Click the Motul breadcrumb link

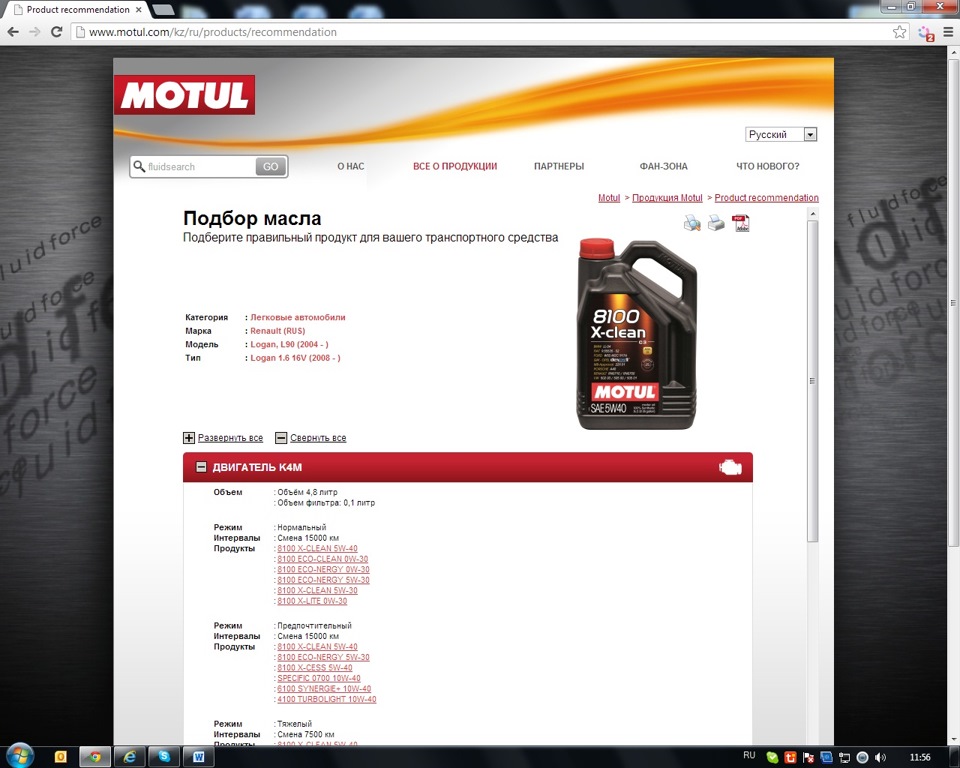pyautogui.click(x=609, y=198)
